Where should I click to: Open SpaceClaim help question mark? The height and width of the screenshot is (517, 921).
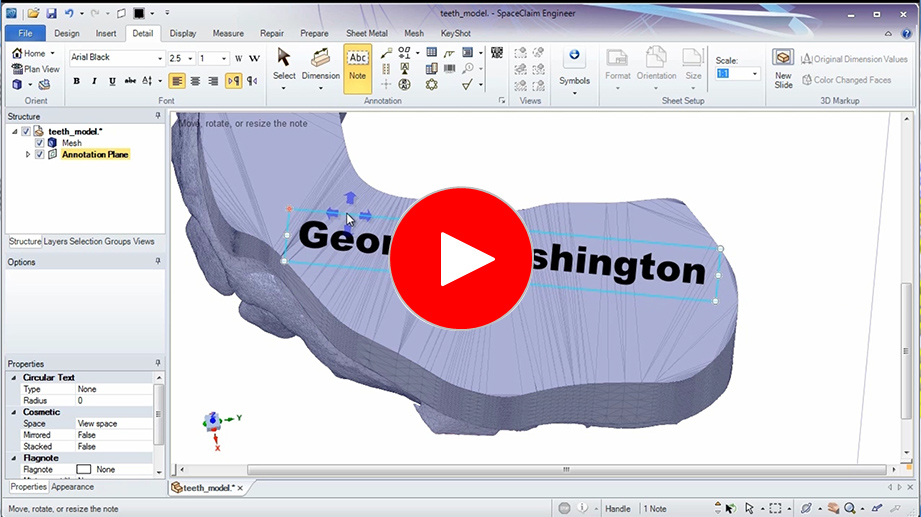pos(906,33)
